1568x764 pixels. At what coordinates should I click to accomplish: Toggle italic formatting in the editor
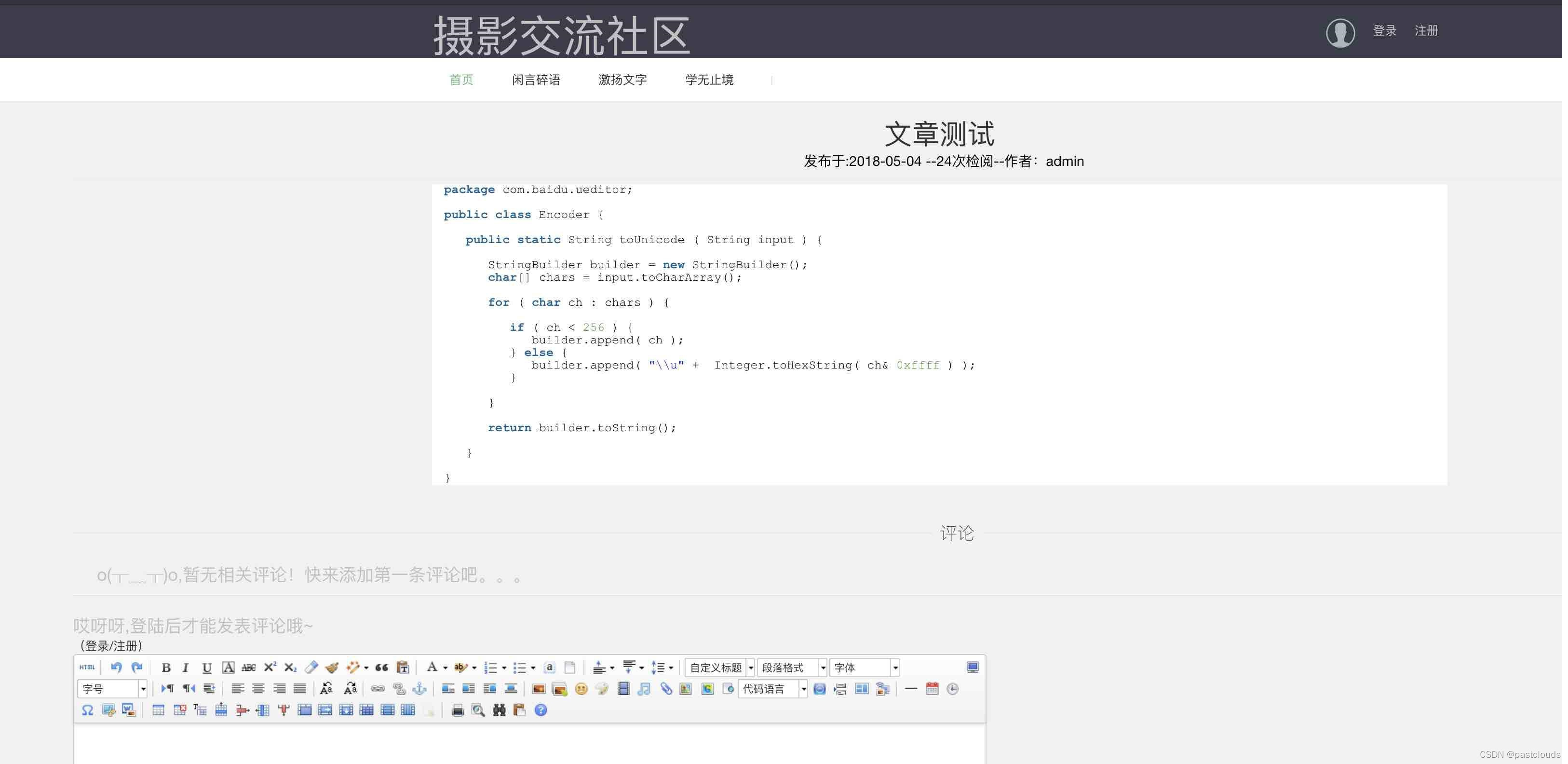tap(186, 668)
